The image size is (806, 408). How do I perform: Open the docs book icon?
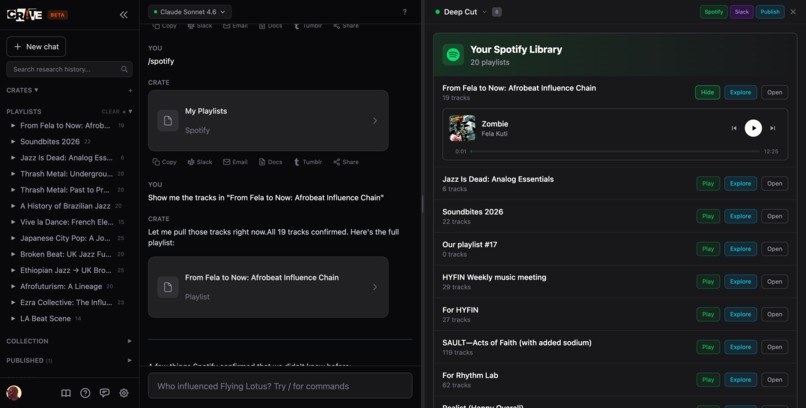[x=66, y=393]
